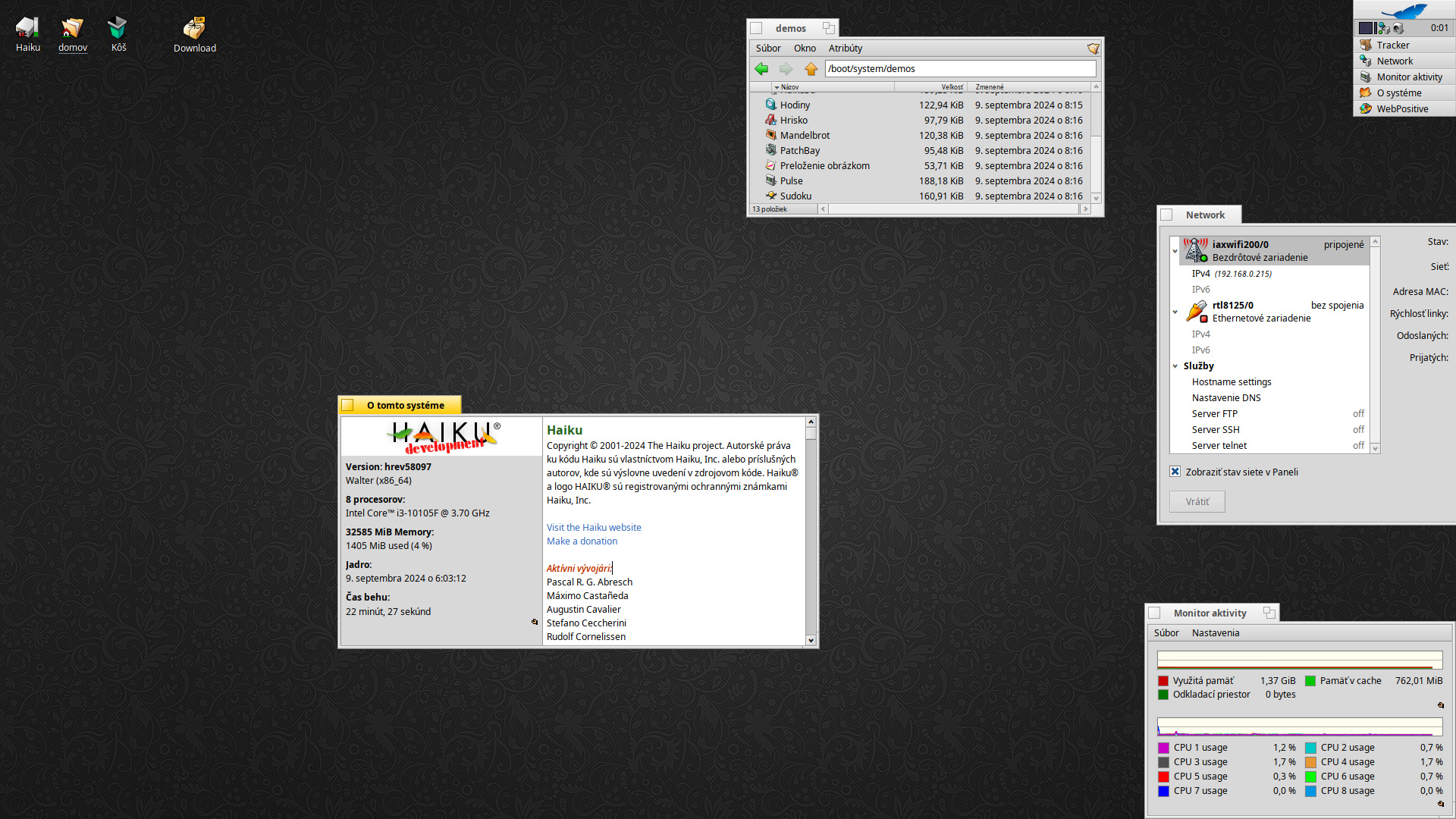Select Server SSH service row

click(1275, 430)
